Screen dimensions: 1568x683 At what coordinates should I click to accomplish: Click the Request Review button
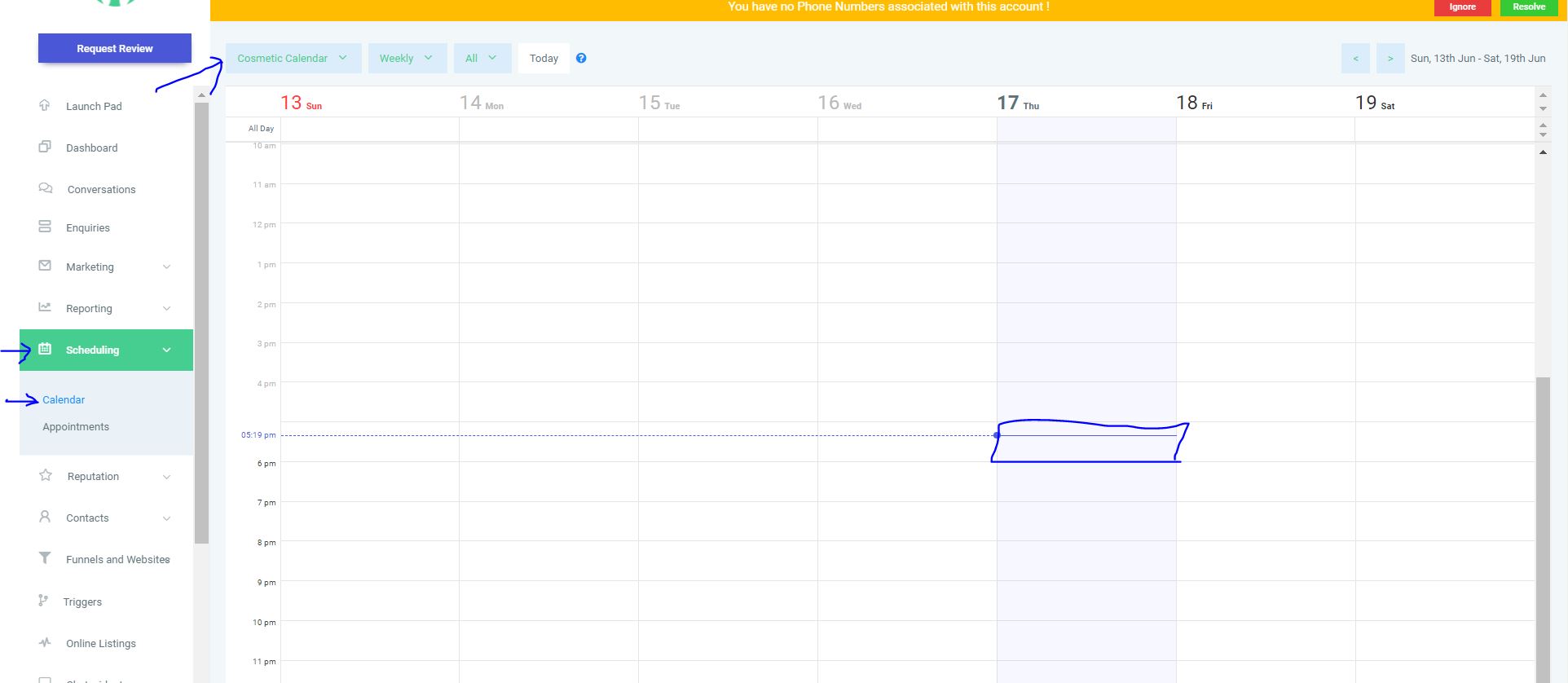[x=115, y=48]
